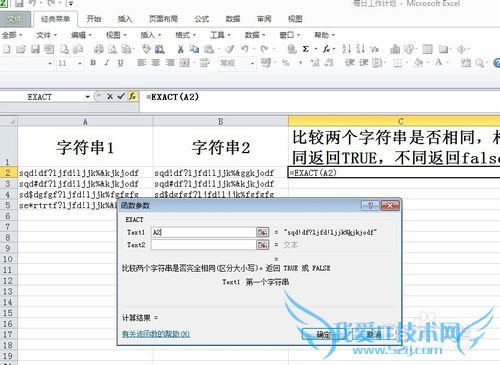This screenshot has height=365, width=500.
Task: Select the 字符串1 header cell
Action: pos(85,147)
